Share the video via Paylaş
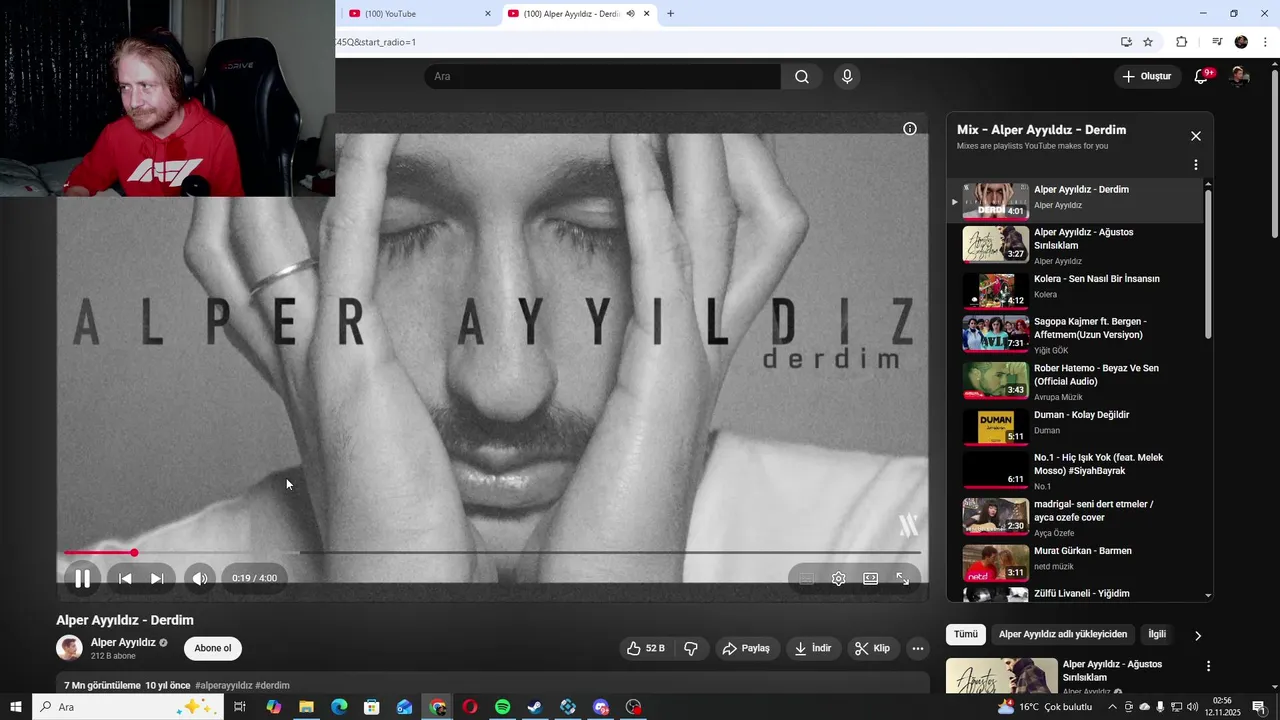Screen dimensions: 1280x720 tap(746, 648)
